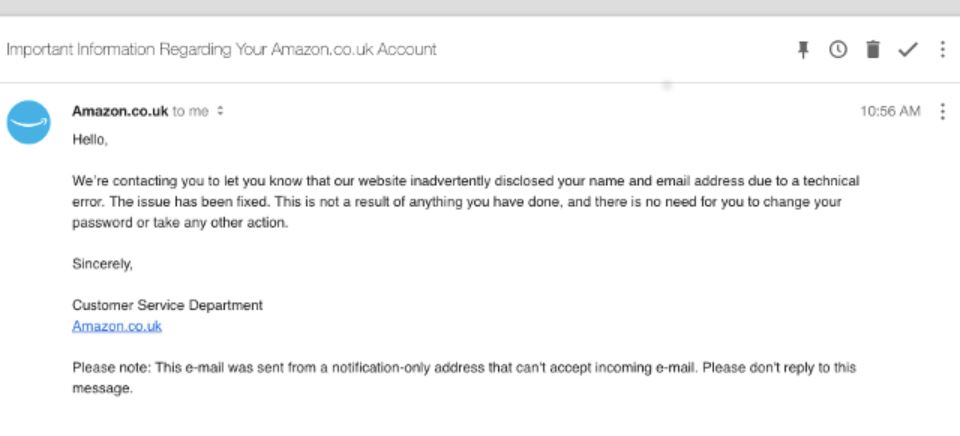Expand recipient details arrow next to "to me"
This screenshot has height=436, width=960.
point(221,111)
